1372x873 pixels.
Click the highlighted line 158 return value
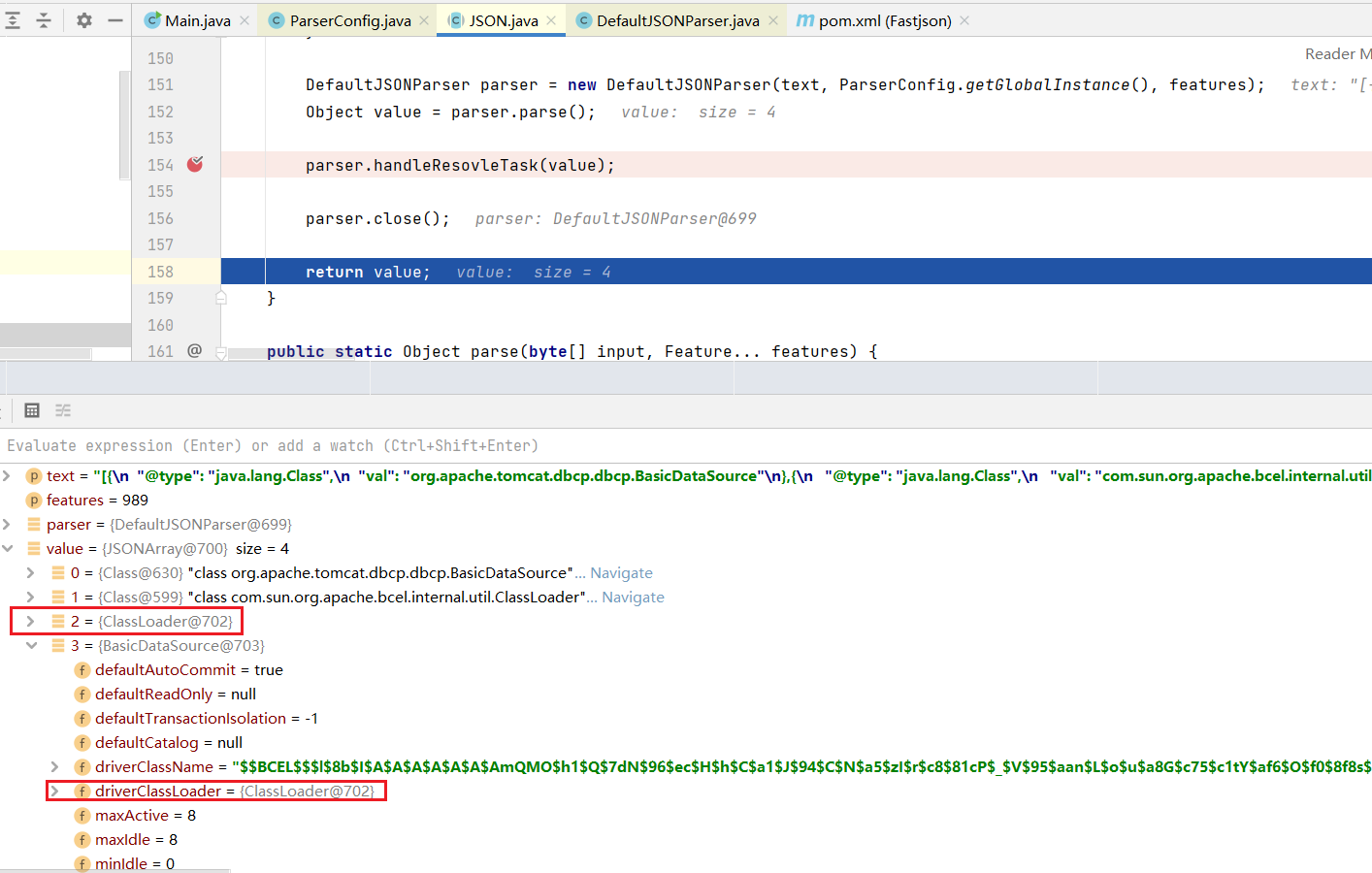pyautogui.click(x=796, y=272)
